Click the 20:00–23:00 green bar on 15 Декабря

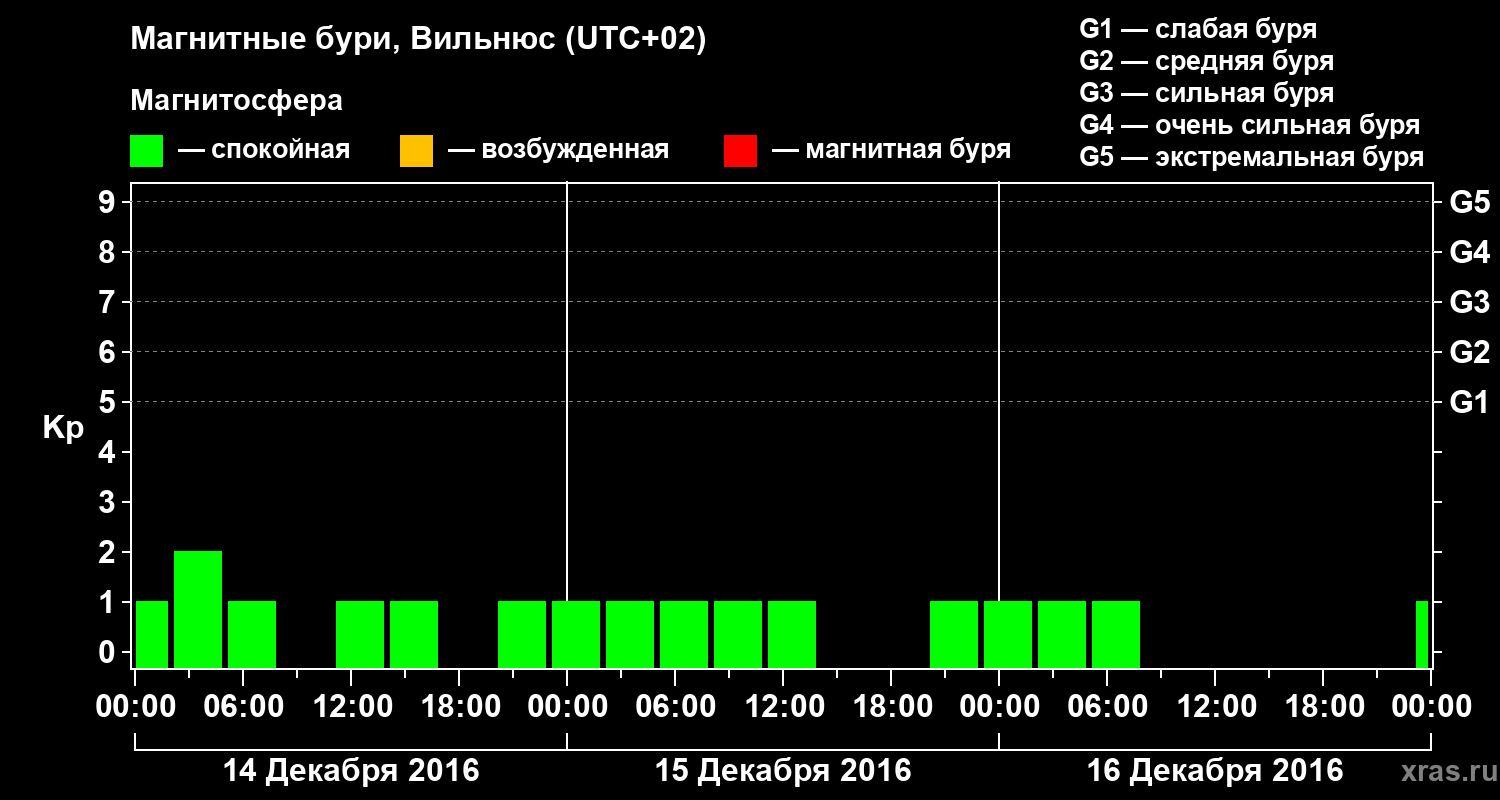click(954, 634)
